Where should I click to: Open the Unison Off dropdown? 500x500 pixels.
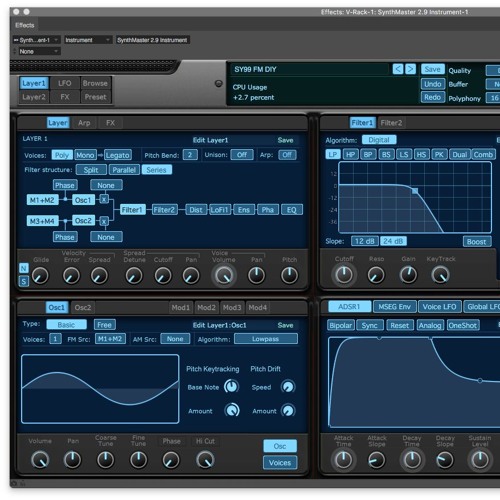[x=242, y=155]
